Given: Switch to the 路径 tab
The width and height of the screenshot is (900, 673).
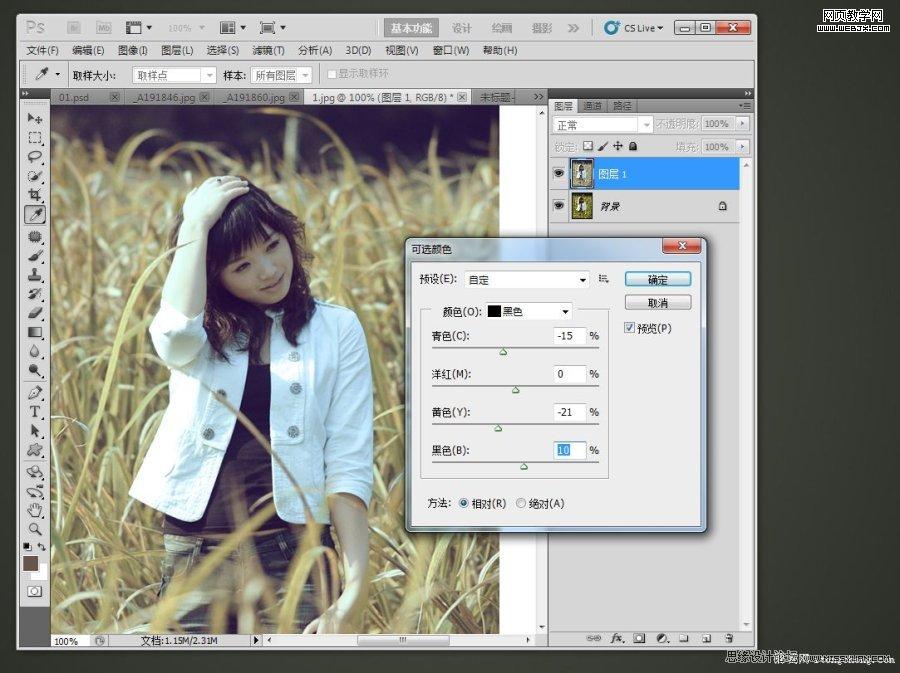Looking at the screenshot, I should pyautogui.click(x=622, y=106).
